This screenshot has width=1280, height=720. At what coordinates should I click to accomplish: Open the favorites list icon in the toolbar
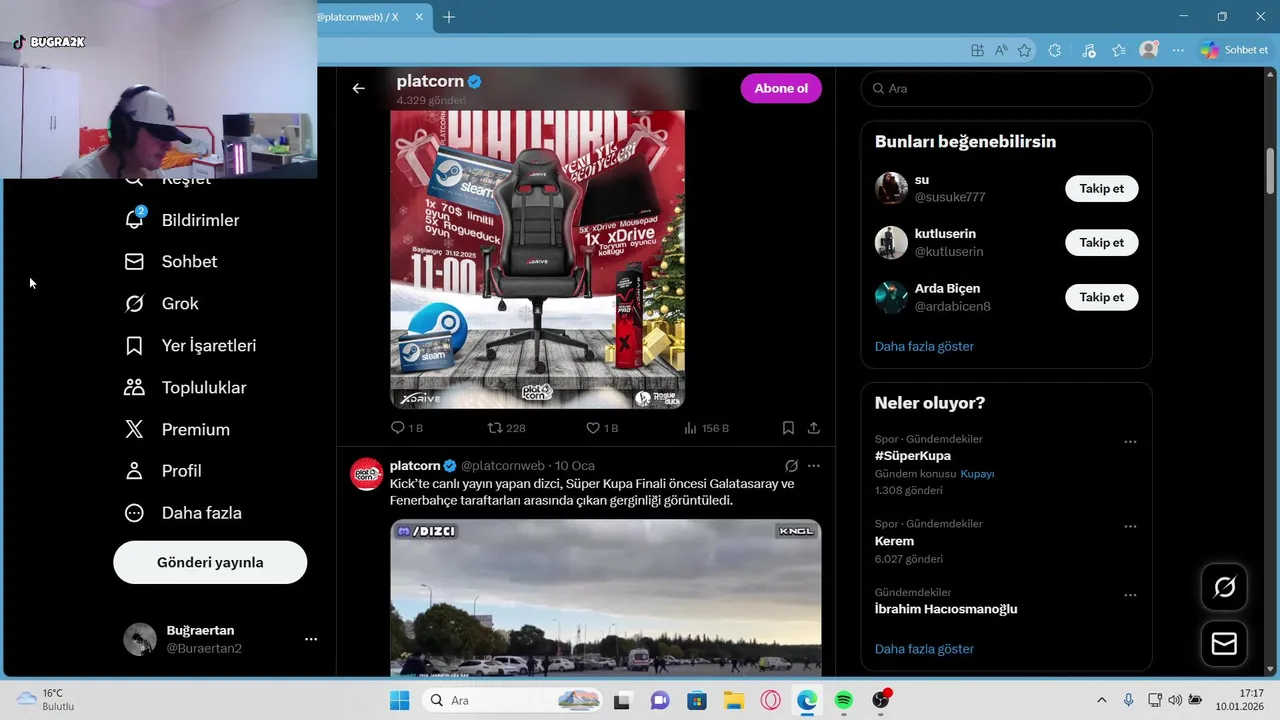pos(1119,50)
